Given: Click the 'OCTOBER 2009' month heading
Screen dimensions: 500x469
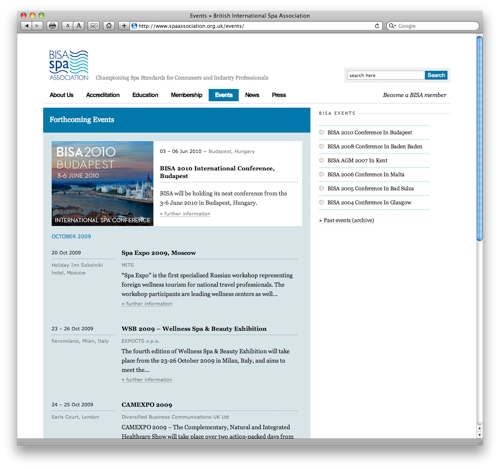Looking at the screenshot, I should pos(71,236).
